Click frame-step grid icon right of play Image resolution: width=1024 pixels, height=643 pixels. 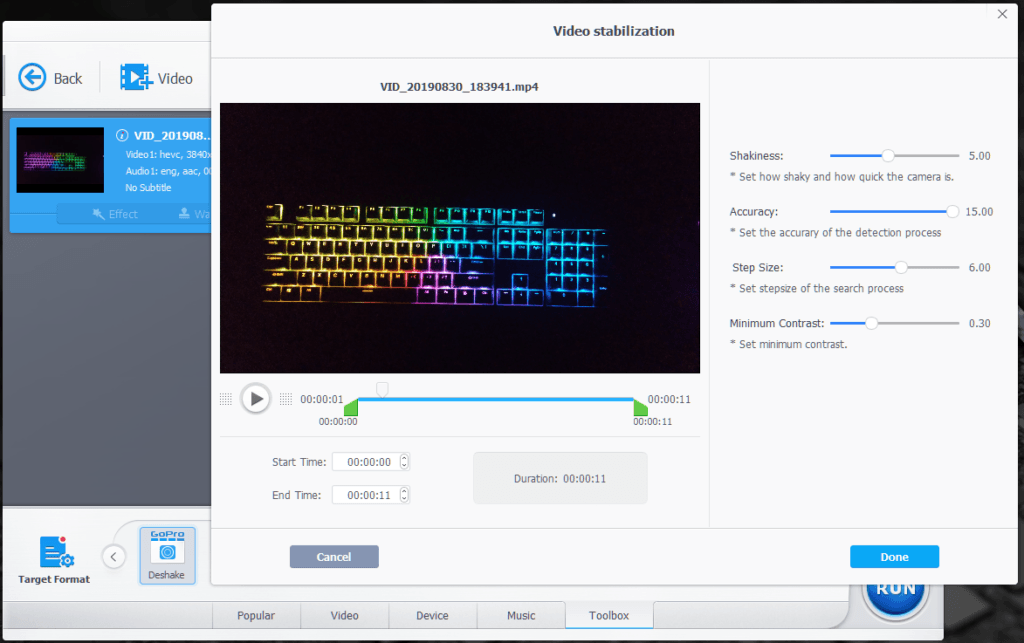coord(286,399)
